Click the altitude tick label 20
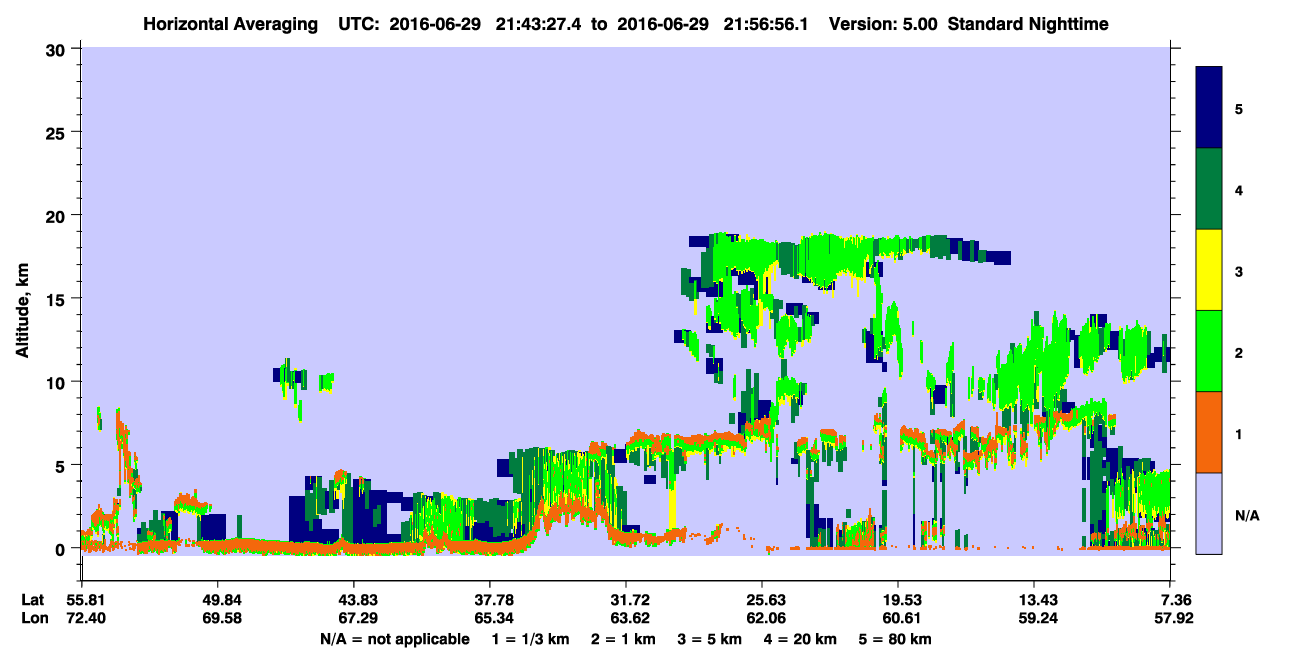 pos(57,215)
